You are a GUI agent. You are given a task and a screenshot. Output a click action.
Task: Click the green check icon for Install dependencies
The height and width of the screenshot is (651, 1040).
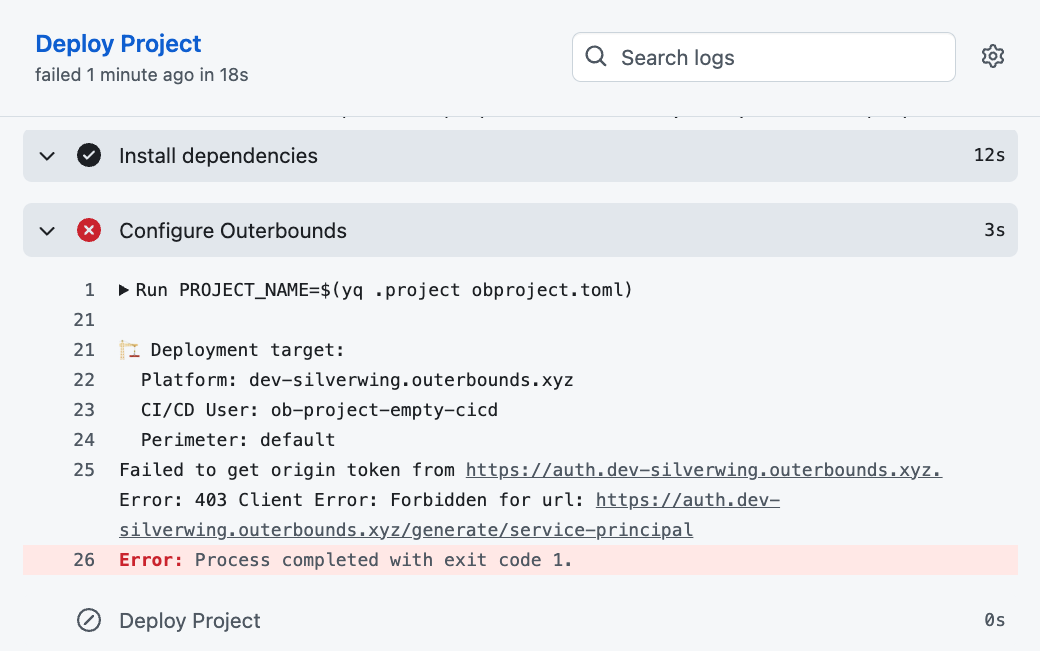coord(89,155)
